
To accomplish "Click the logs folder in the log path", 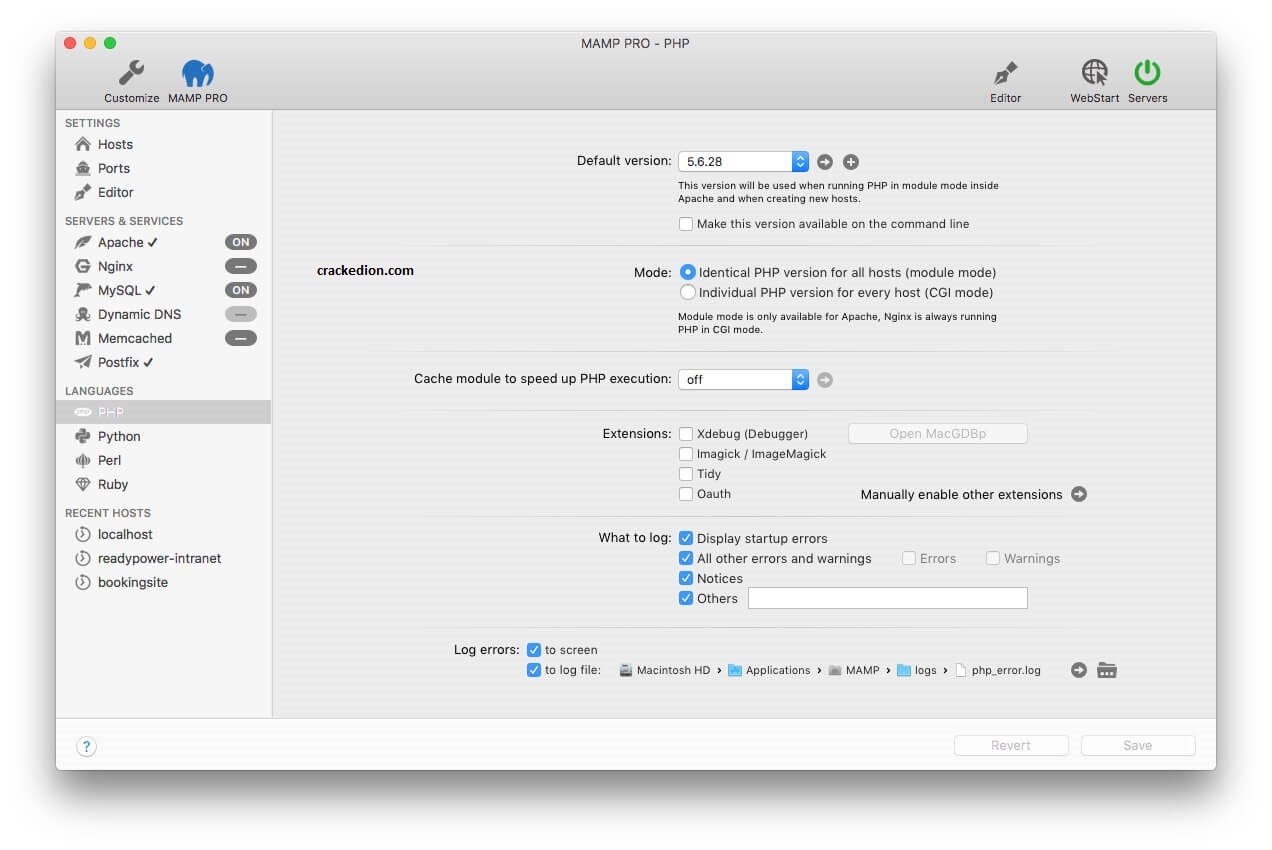I will tap(916, 670).
